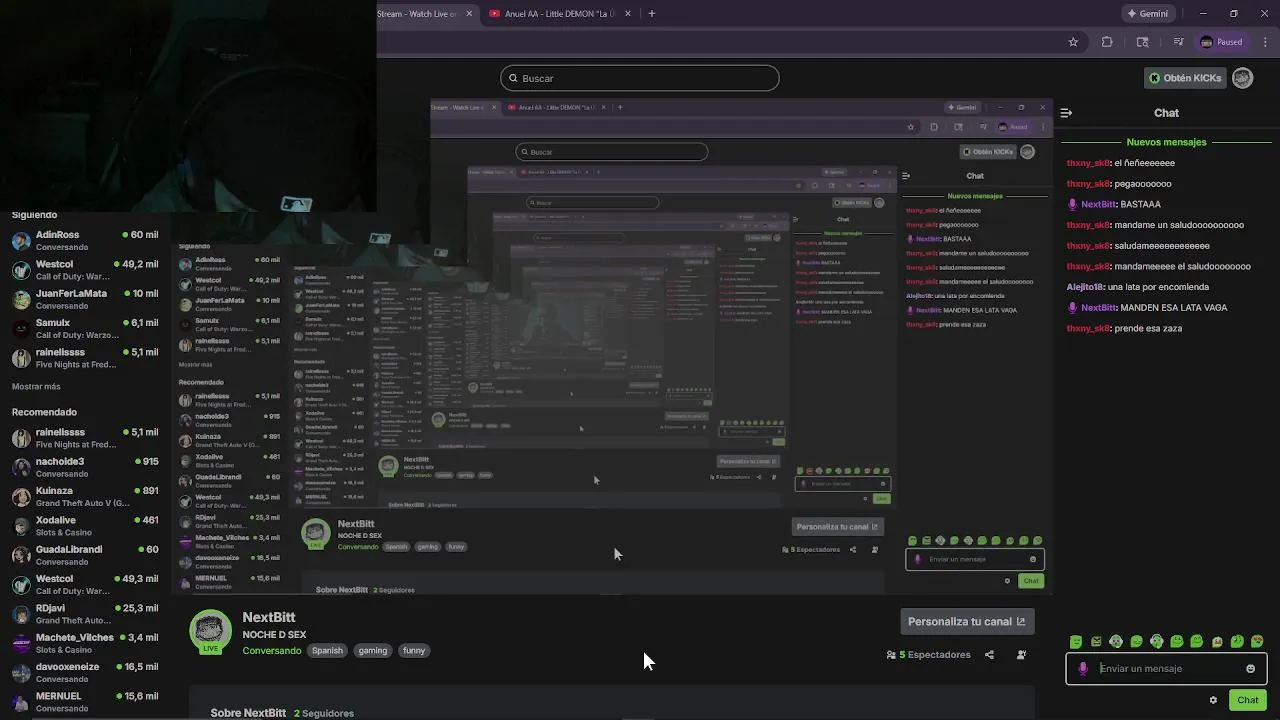Open Westcol channel with 49,2 mil viewers

(85, 270)
